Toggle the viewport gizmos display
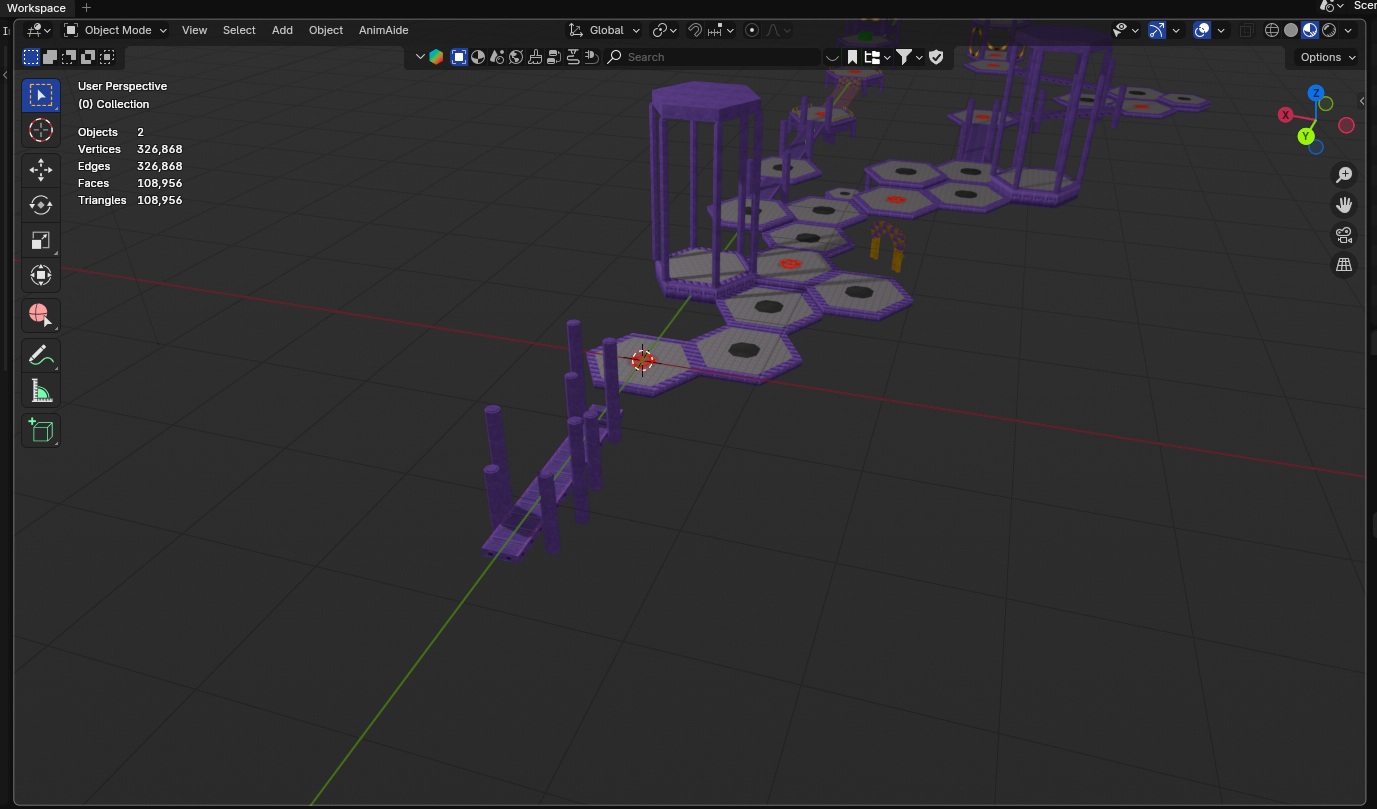1377x809 pixels. pos(1157,30)
